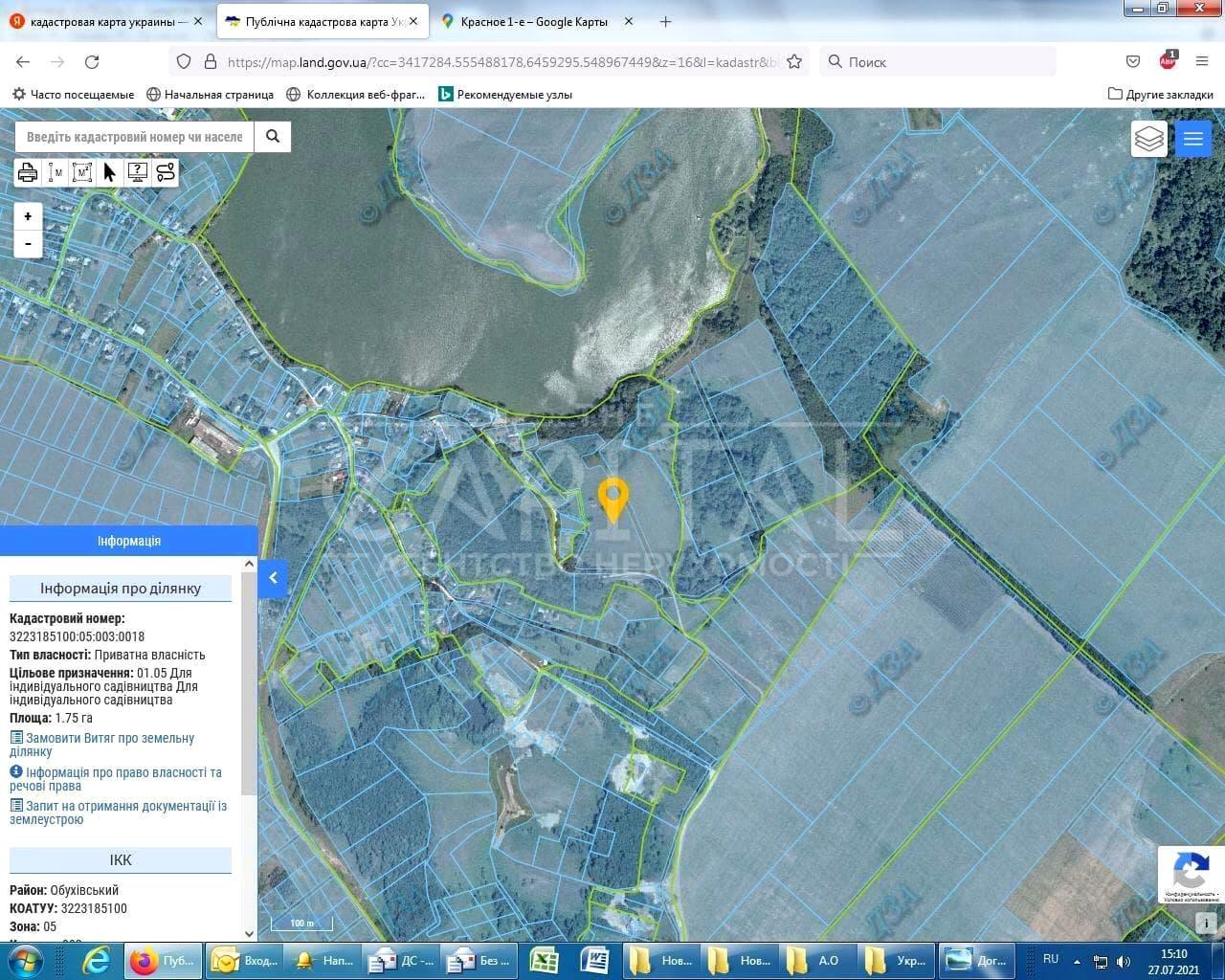Screen dimensions: 1225x980
Task: Open the blue hamburger menu
Action: pyautogui.click(x=1192, y=139)
